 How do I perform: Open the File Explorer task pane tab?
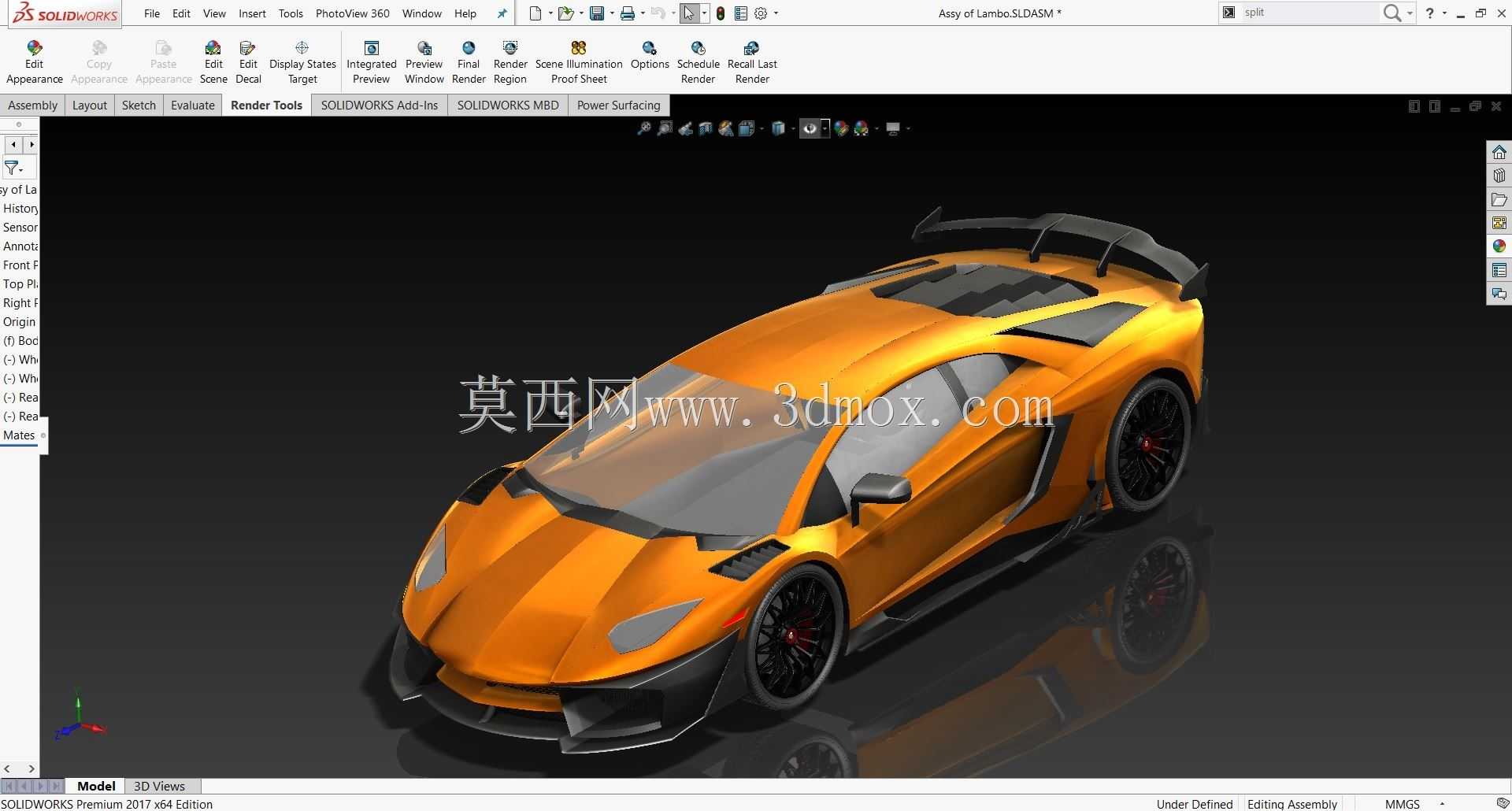[1499, 200]
